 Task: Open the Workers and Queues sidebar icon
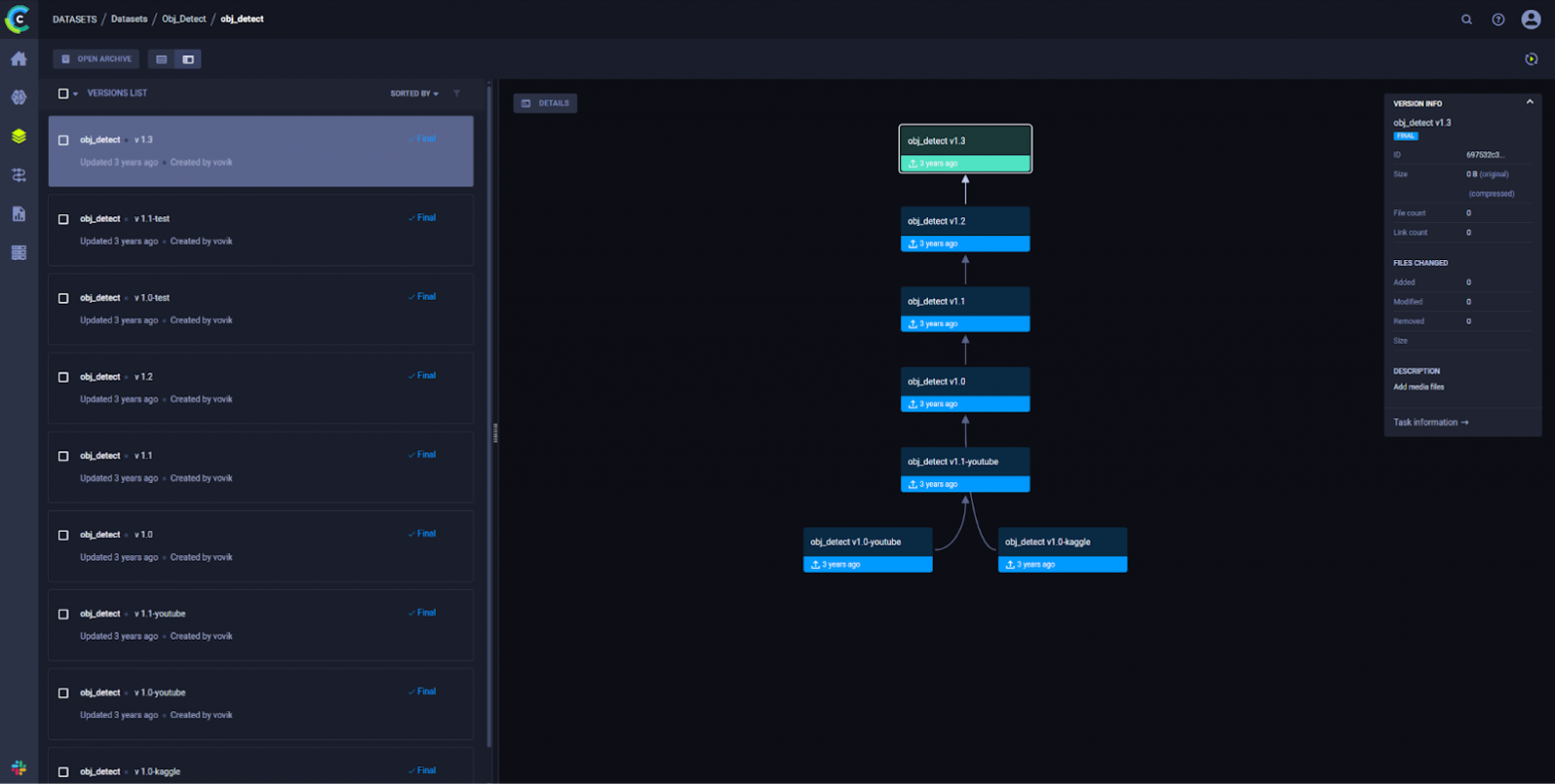point(19,253)
